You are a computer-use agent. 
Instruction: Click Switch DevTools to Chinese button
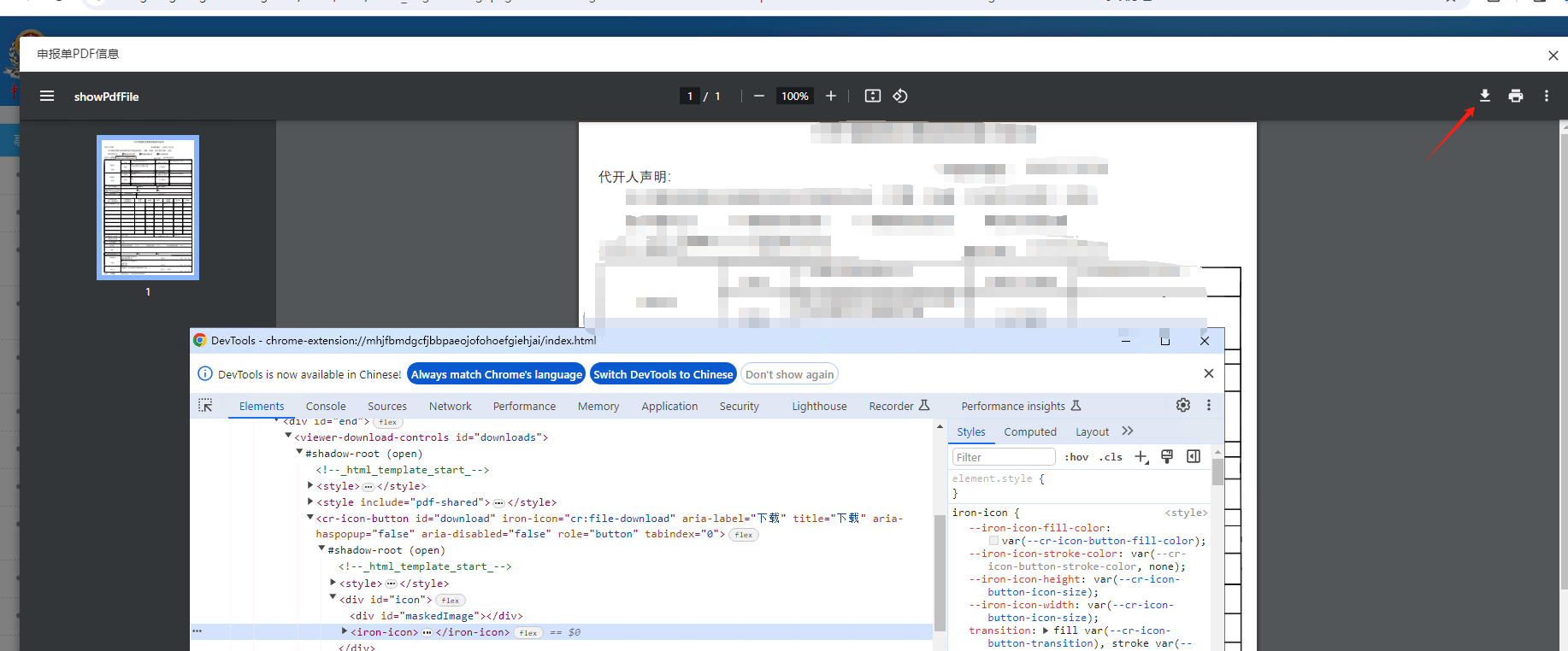663,374
